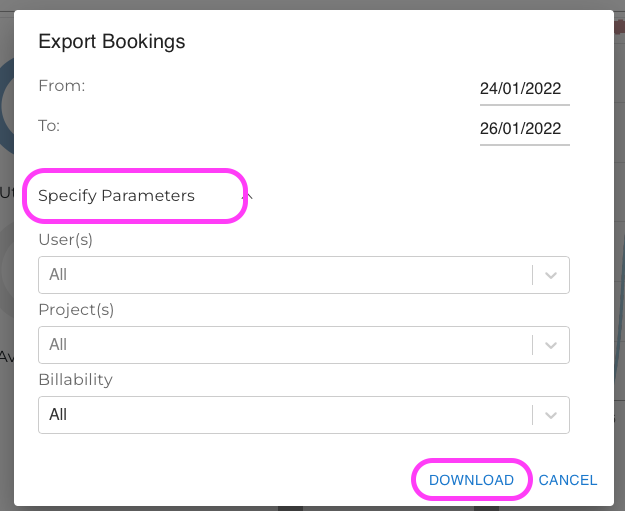Click the Export Bookings dialog title
This screenshot has height=511, width=625.
click(111, 41)
